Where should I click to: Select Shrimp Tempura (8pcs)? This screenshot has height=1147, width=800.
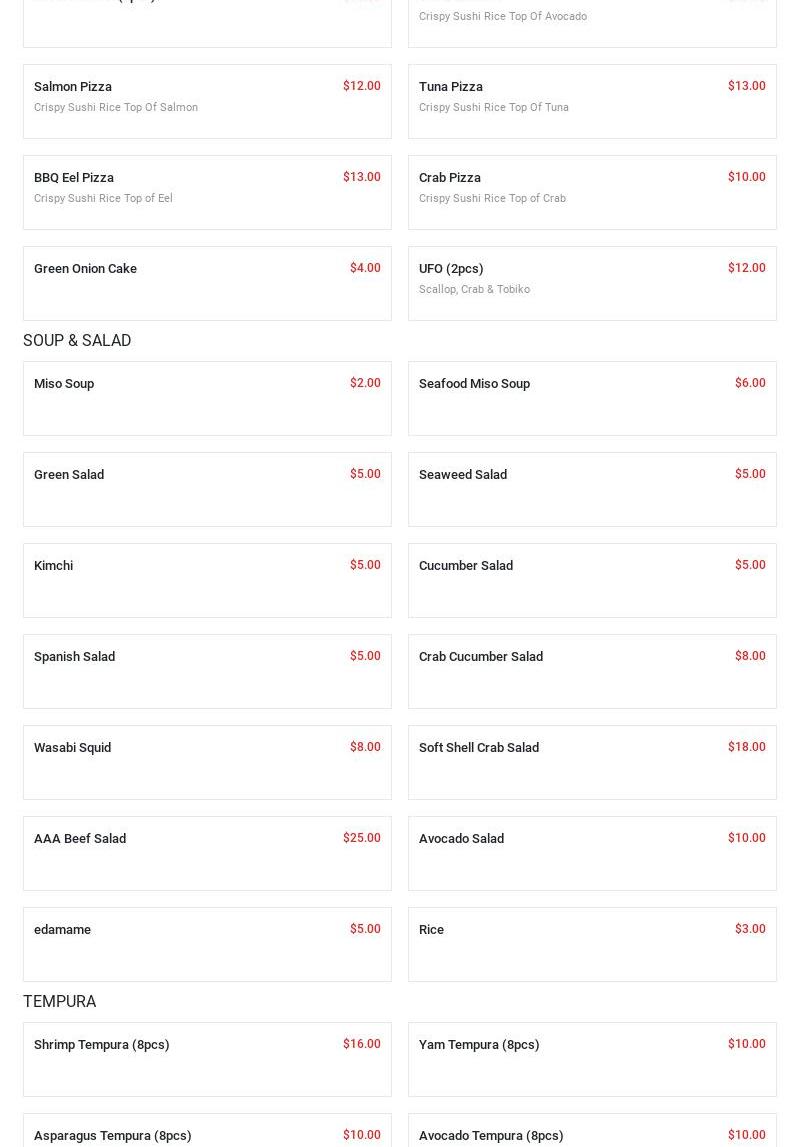coord(207,1059)
